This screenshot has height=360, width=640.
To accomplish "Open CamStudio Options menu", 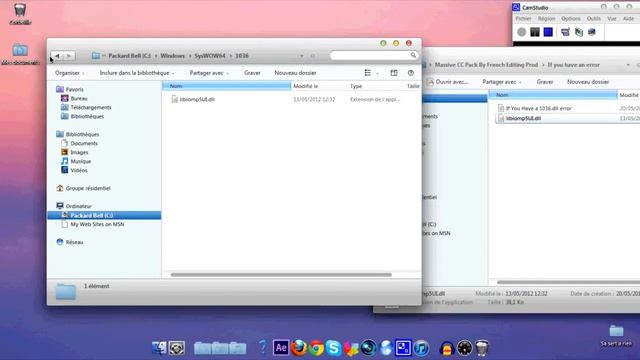I will [571, 19].
